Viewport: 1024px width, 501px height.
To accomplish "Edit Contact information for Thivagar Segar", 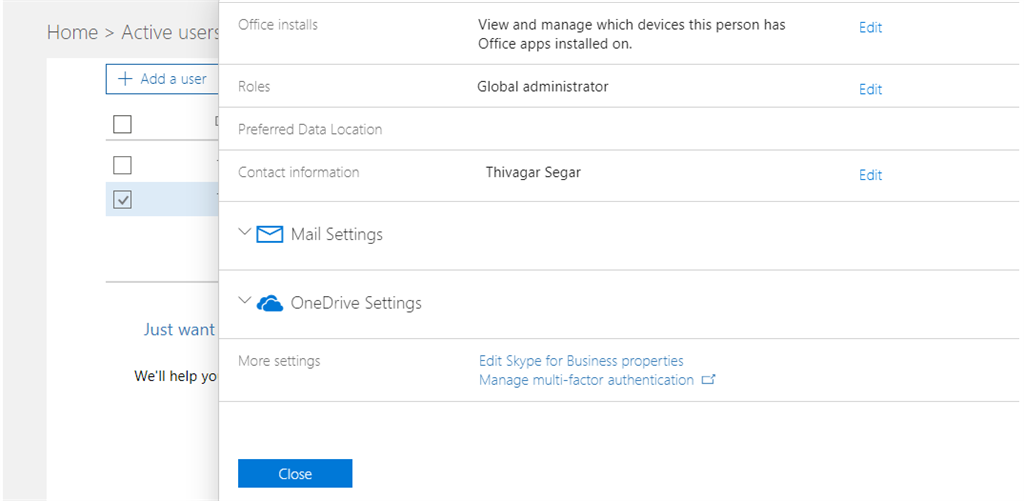I will [870, 175].
